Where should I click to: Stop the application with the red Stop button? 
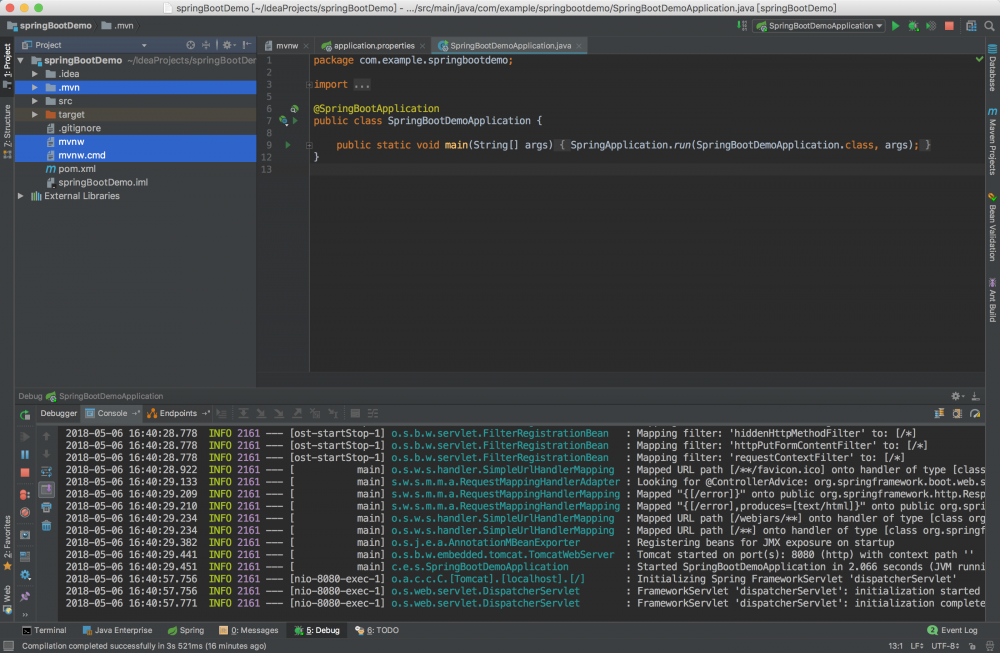[947, 25]
